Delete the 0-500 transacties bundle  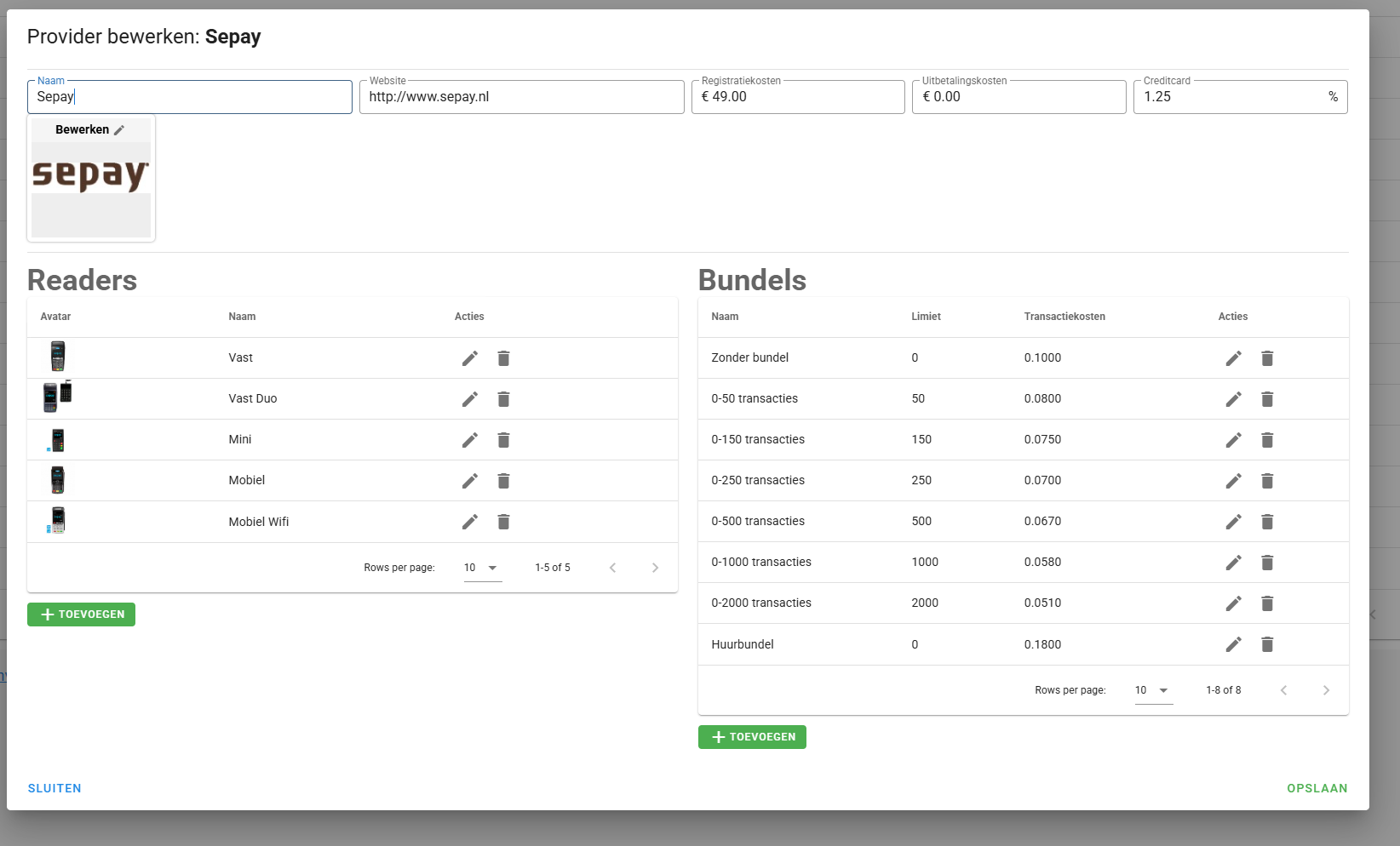(x=1267, y=522)
